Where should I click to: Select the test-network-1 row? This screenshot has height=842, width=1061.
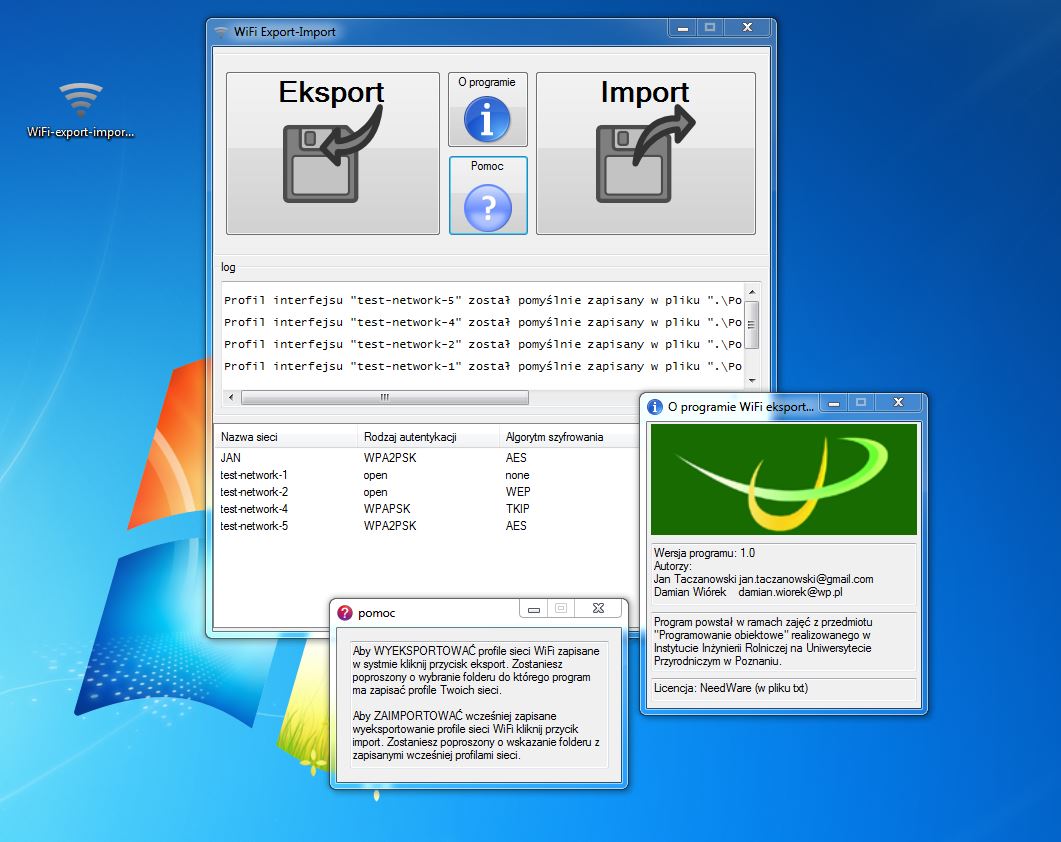426,475
